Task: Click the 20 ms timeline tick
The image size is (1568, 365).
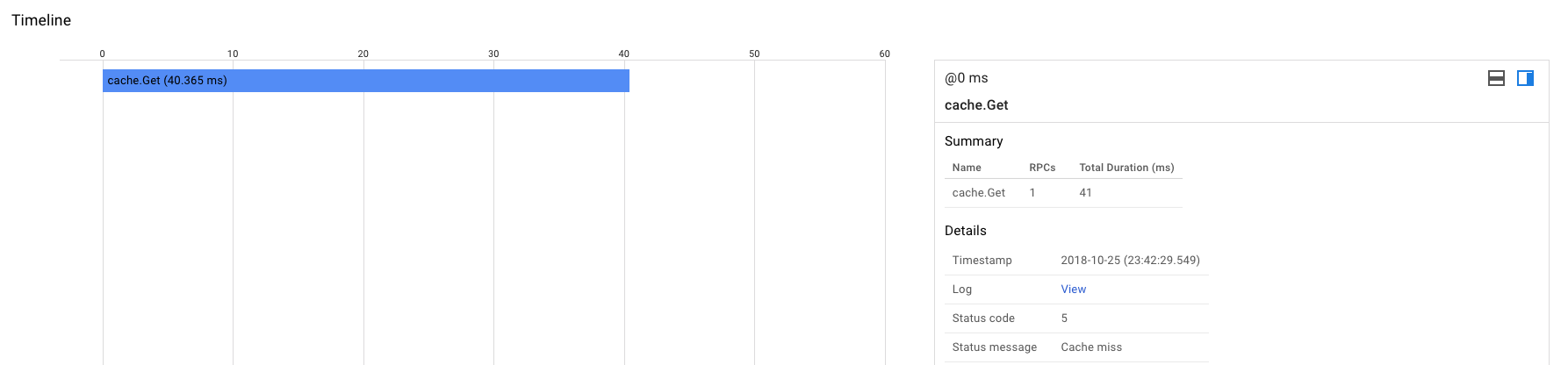Action: pyautogui.click(x=363, y=54)
